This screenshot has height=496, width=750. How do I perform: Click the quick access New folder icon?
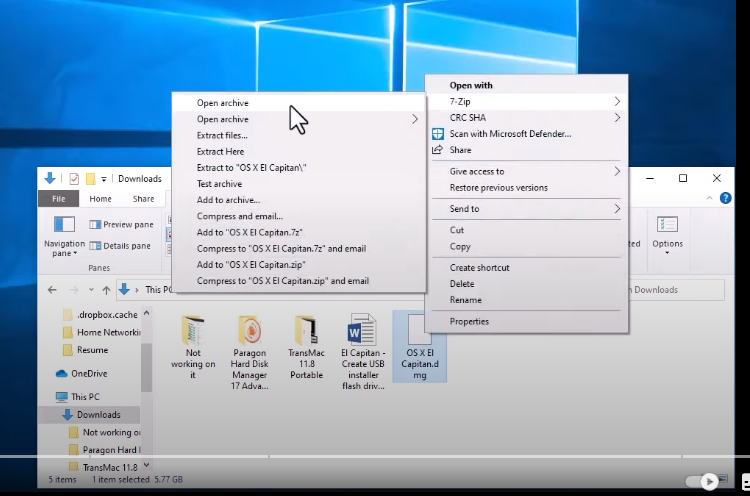90,179
